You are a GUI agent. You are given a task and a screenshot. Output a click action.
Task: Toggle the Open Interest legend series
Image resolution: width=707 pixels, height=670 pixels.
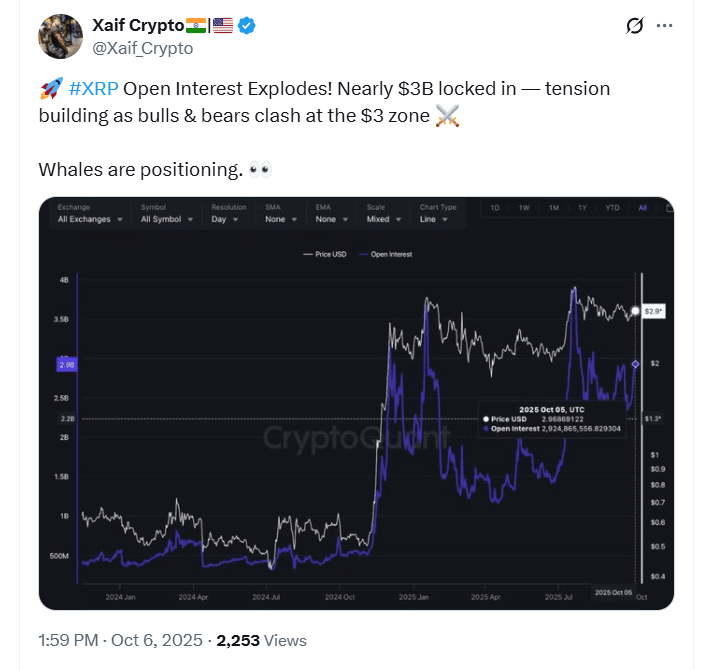point(386,254)
